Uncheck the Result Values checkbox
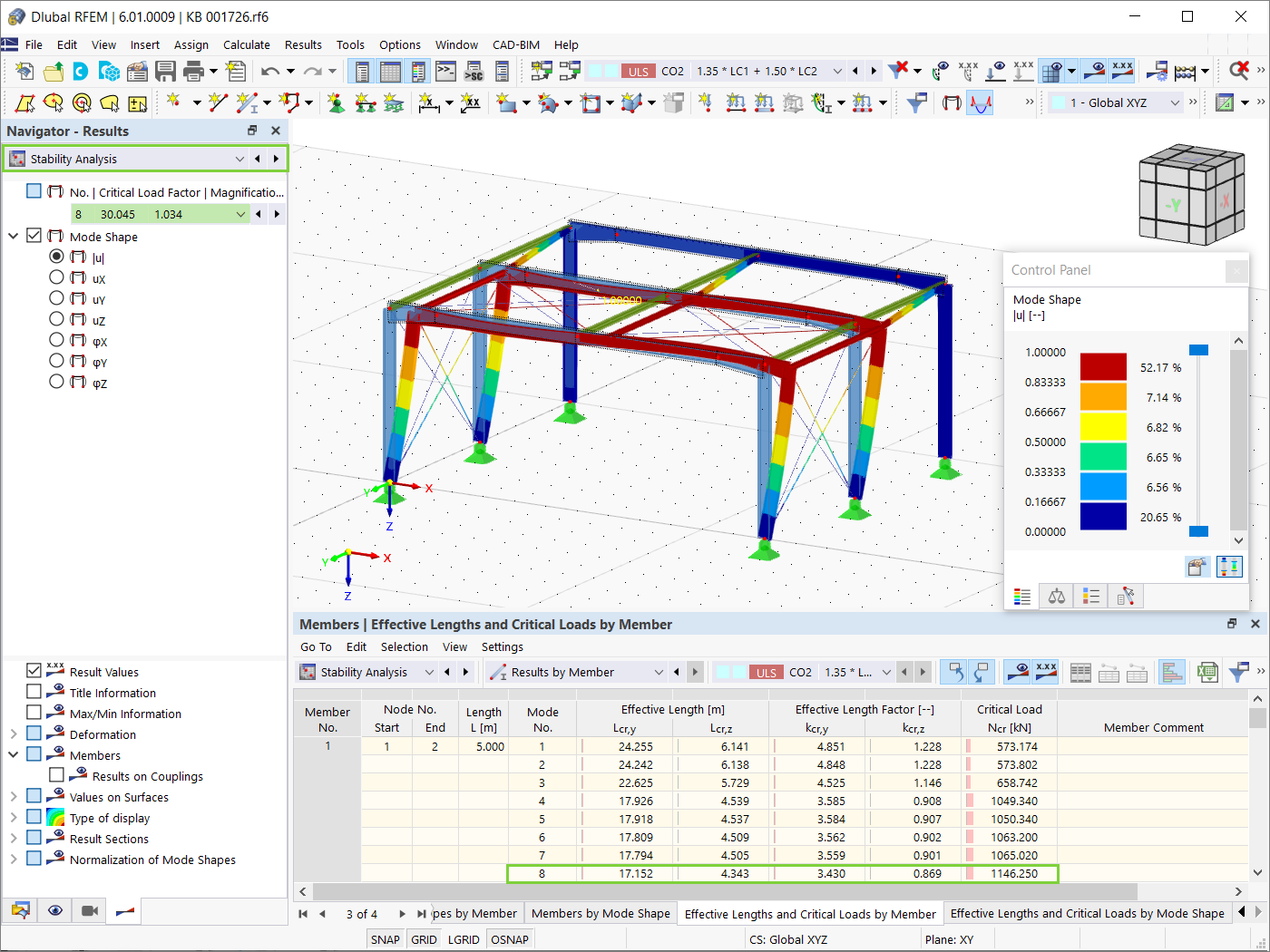Screen dimensions: 1270x952 34,671
